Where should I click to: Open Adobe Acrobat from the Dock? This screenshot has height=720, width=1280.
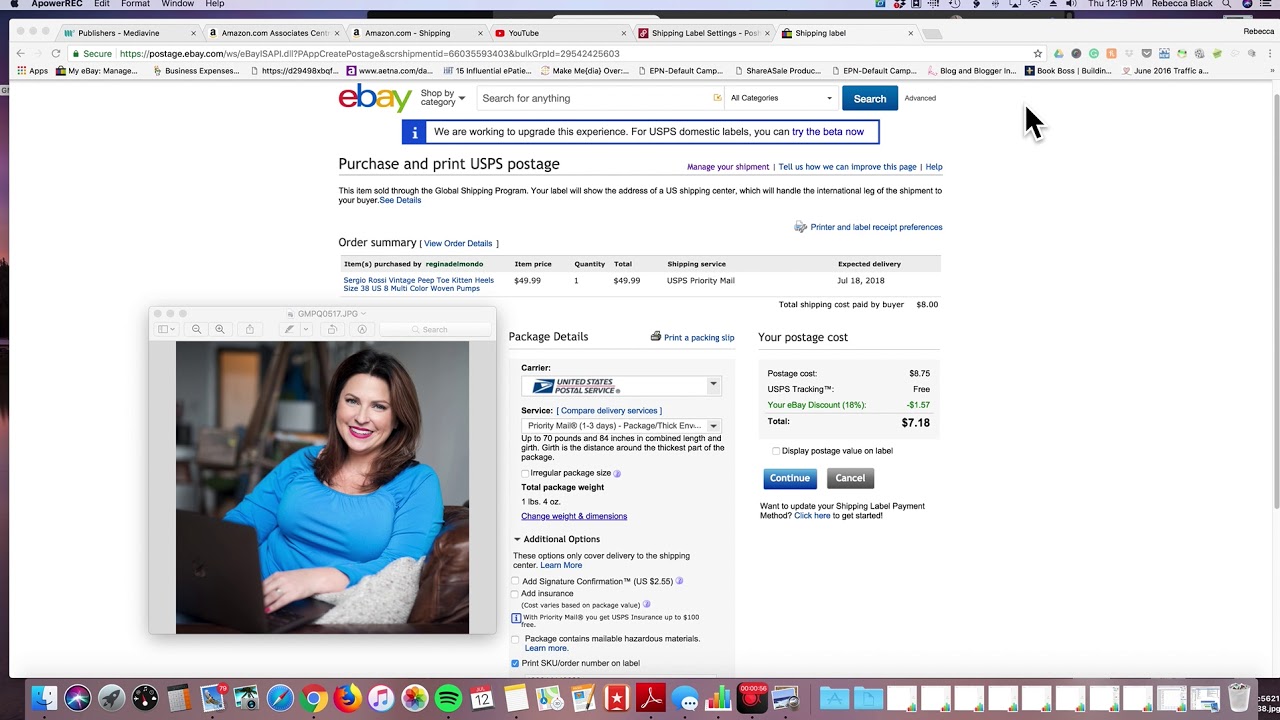tap(651, 698)
